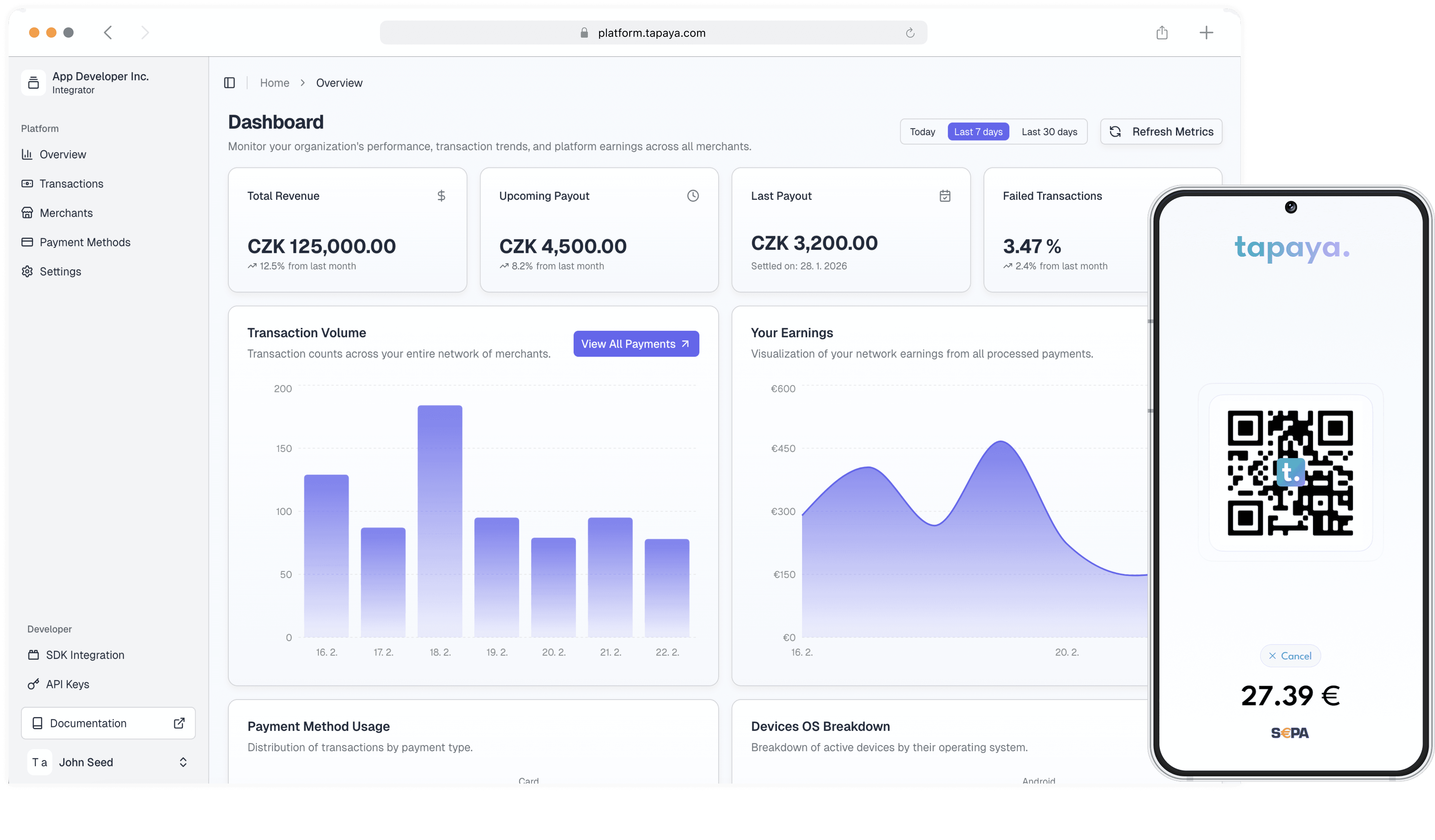Cancel the 27.39 € payment on the phone
The image size is (1435, 840).
coord(1290,656)
